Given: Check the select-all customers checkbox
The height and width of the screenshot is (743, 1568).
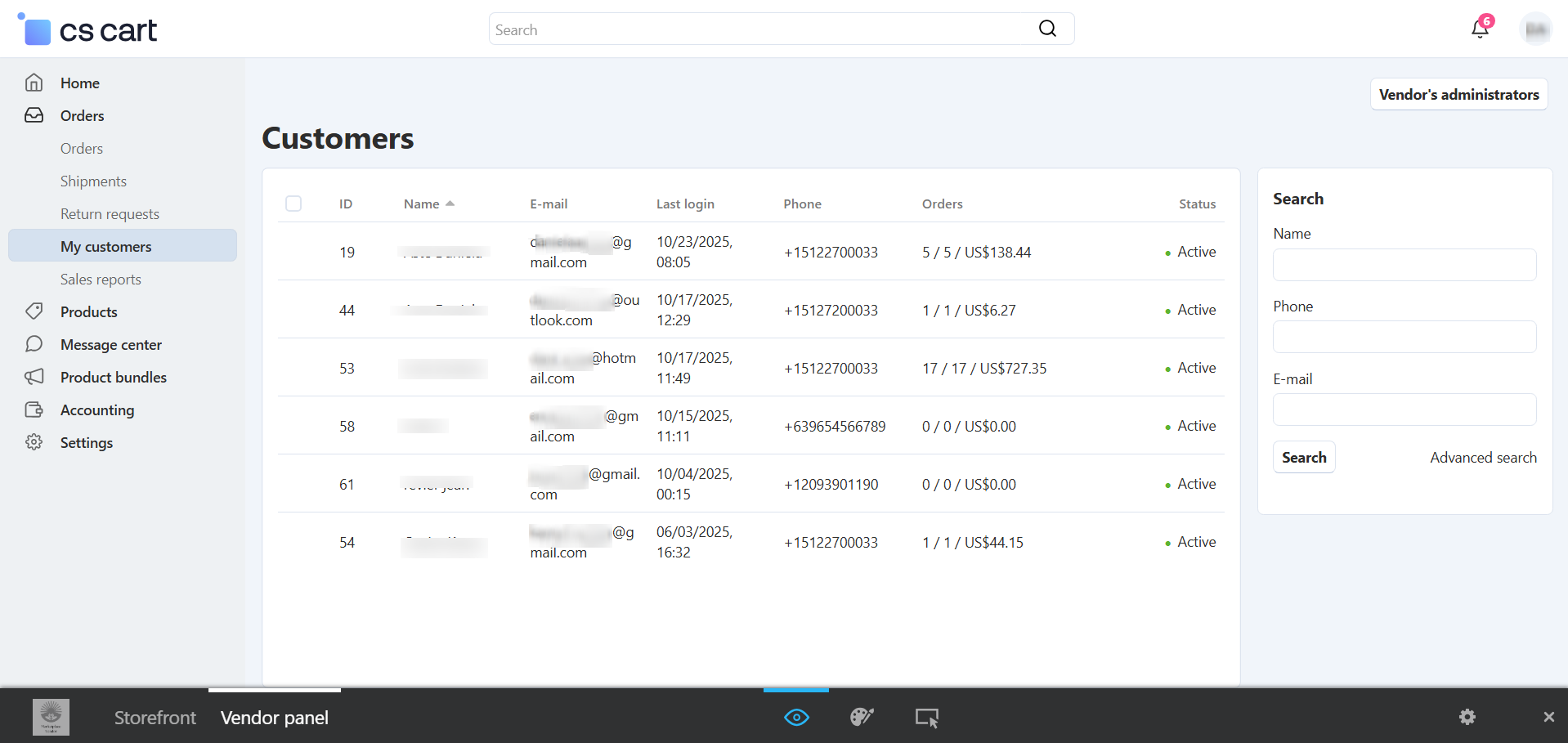Looking at the screenshot, I should click(x=293, y=204).
